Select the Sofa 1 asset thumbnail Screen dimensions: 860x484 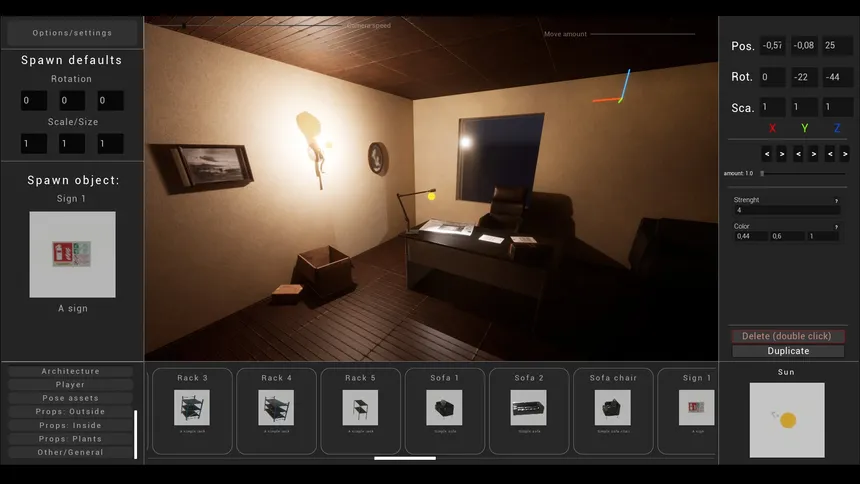pos(444,408)
